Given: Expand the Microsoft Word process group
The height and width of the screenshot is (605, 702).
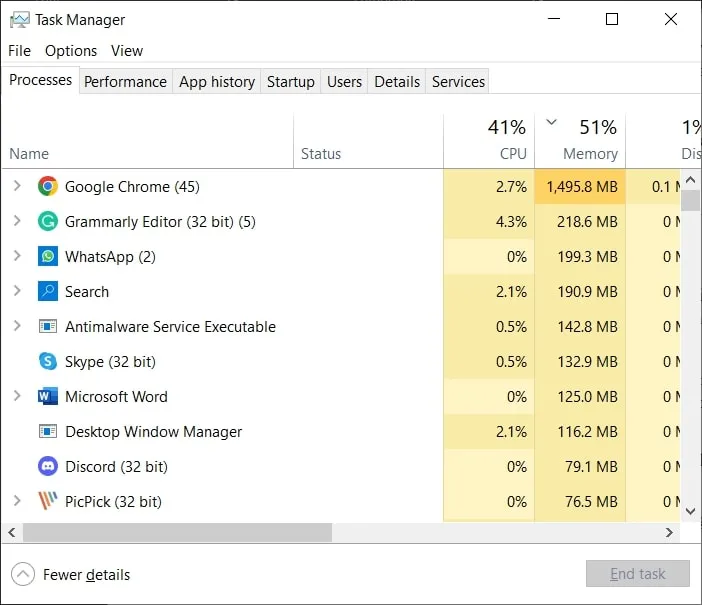Looking at the screenshot, I should coord(17,397).
